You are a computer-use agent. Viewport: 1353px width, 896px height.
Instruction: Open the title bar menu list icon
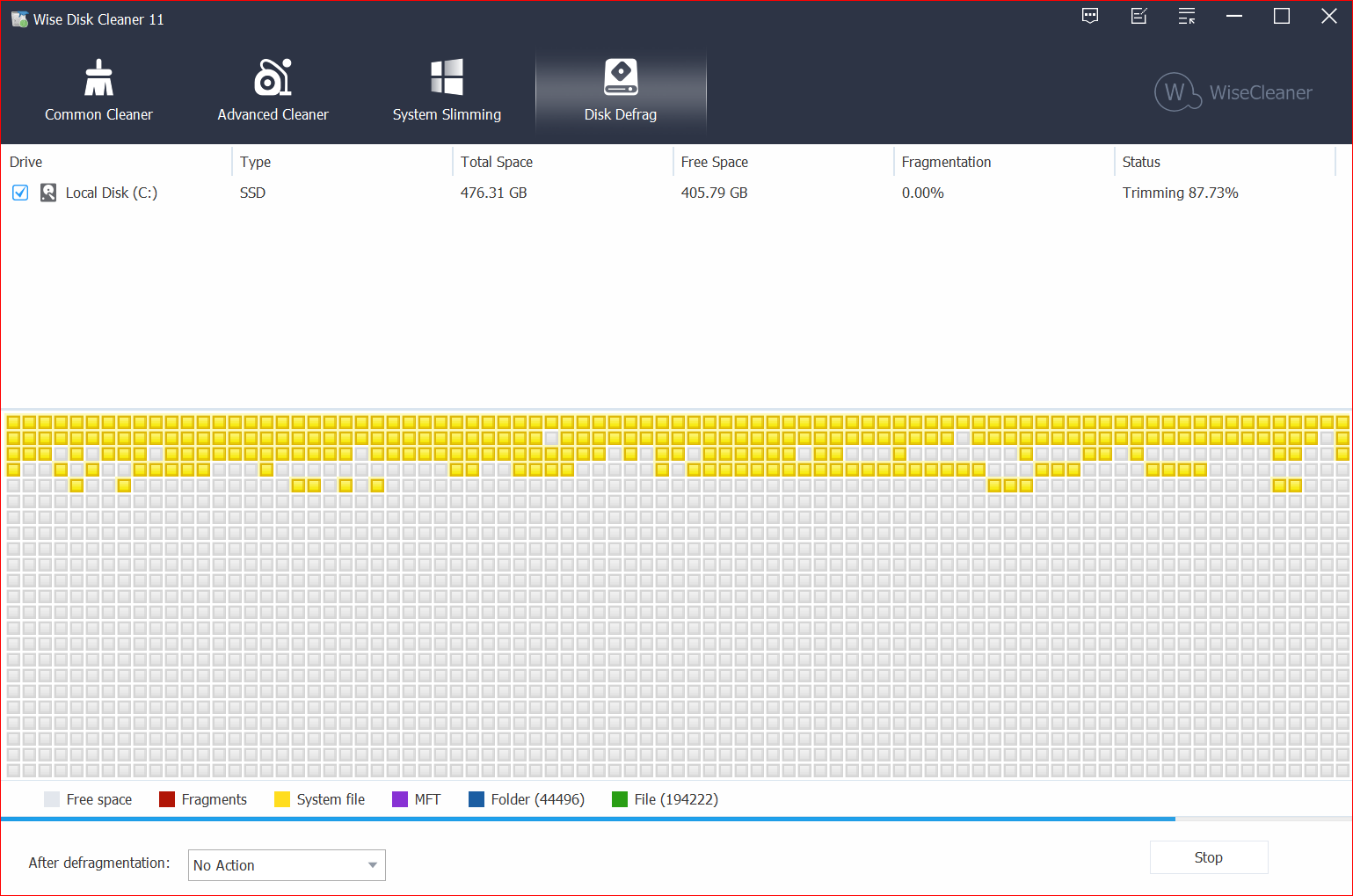(1187, 16)
